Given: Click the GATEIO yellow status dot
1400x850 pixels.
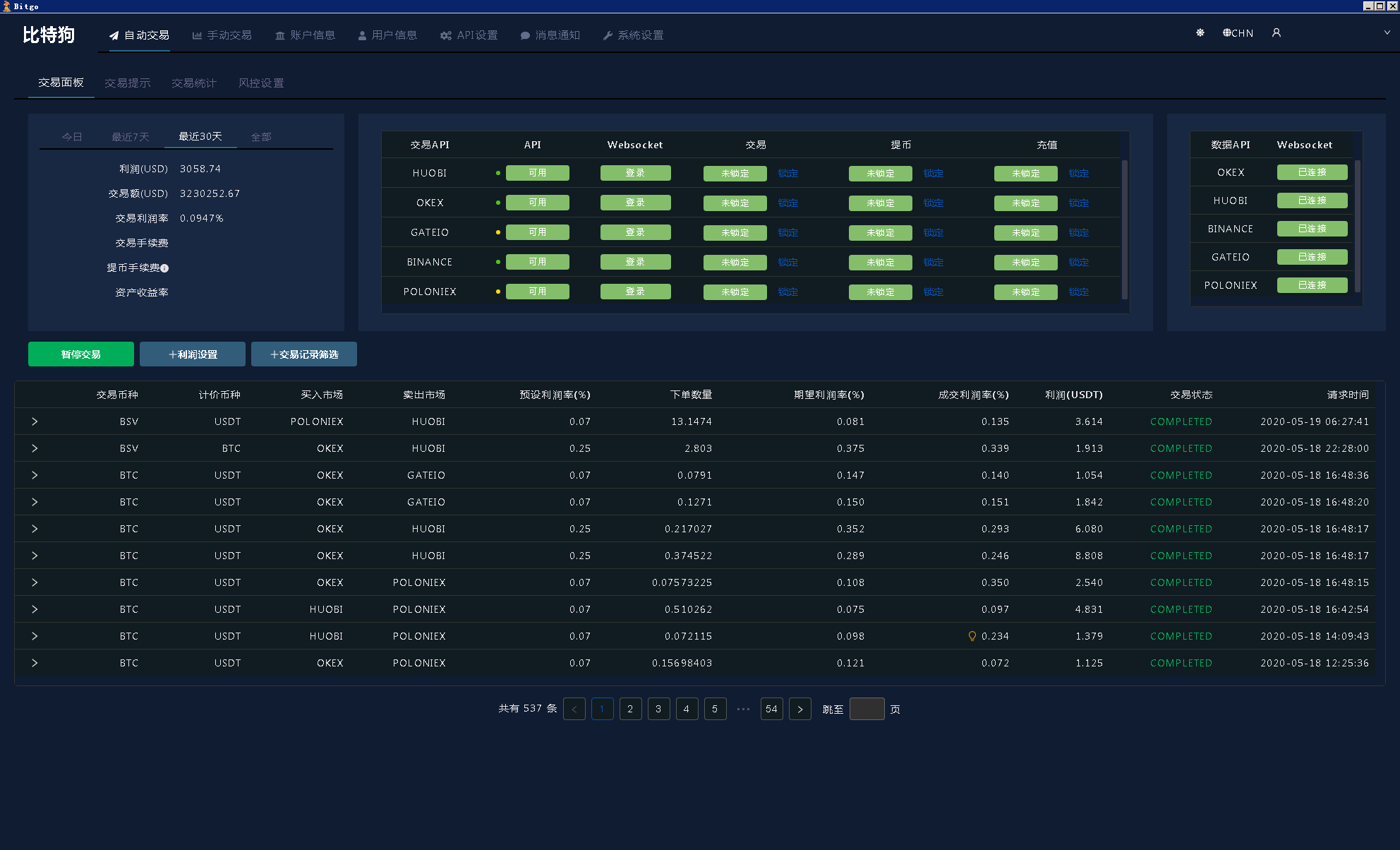Looking at the screenshot, I should (x=498, y=232).
